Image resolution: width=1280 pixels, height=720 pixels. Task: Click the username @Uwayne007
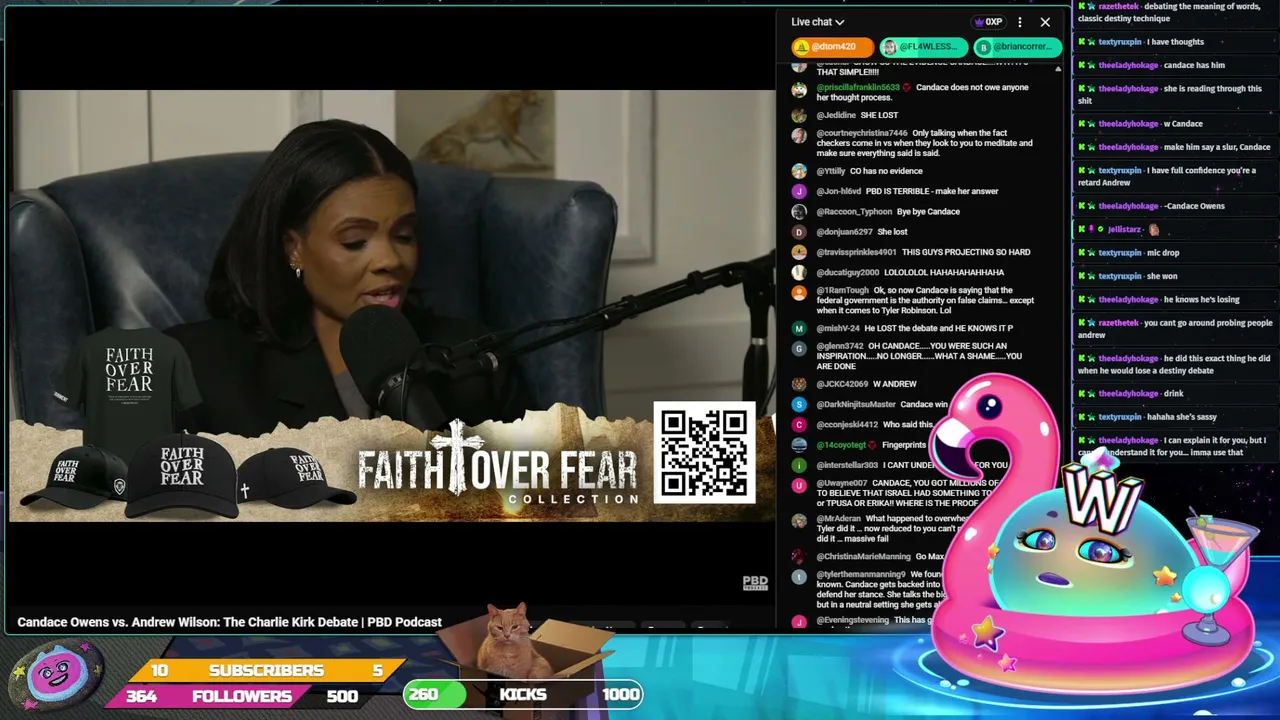coord(842,483)
